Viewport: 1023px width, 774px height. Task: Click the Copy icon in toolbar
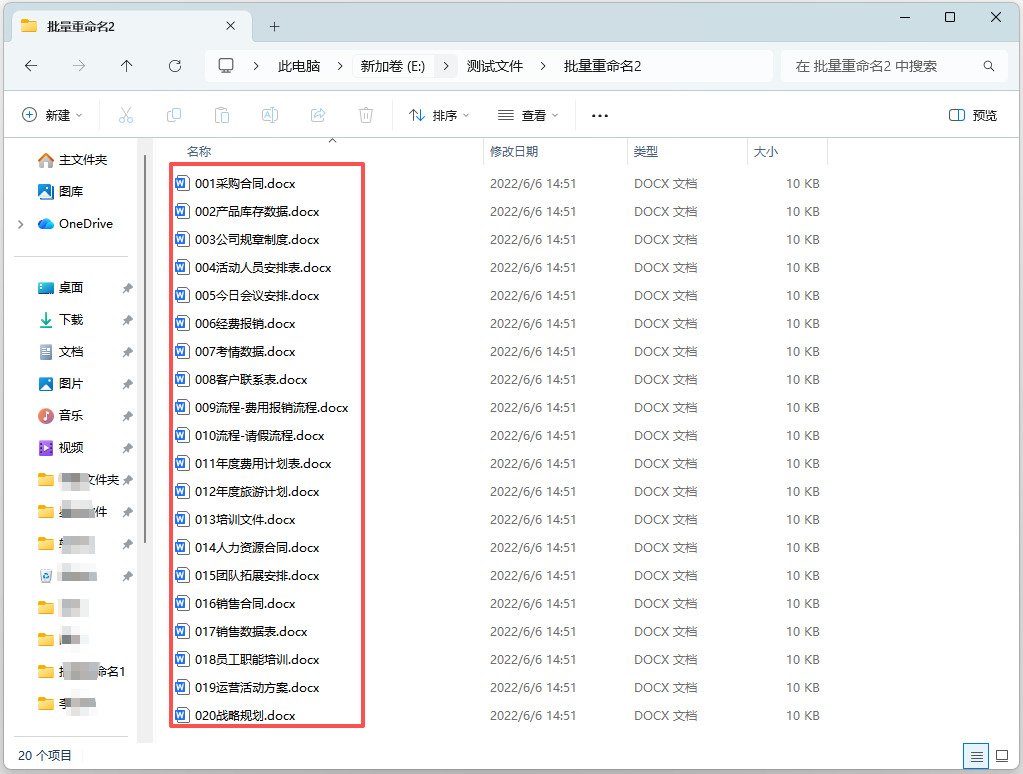click(x=174, y=116)
